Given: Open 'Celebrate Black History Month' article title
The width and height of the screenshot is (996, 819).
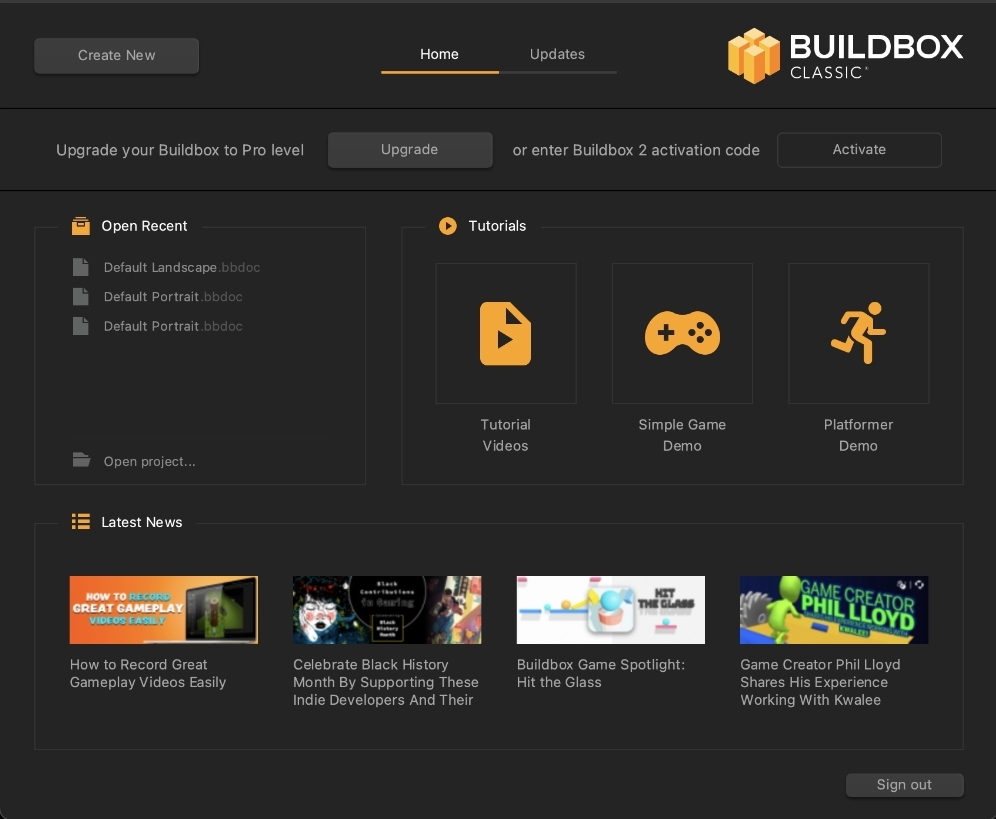Looking at the screenshot, I should (x=386, y=682).
